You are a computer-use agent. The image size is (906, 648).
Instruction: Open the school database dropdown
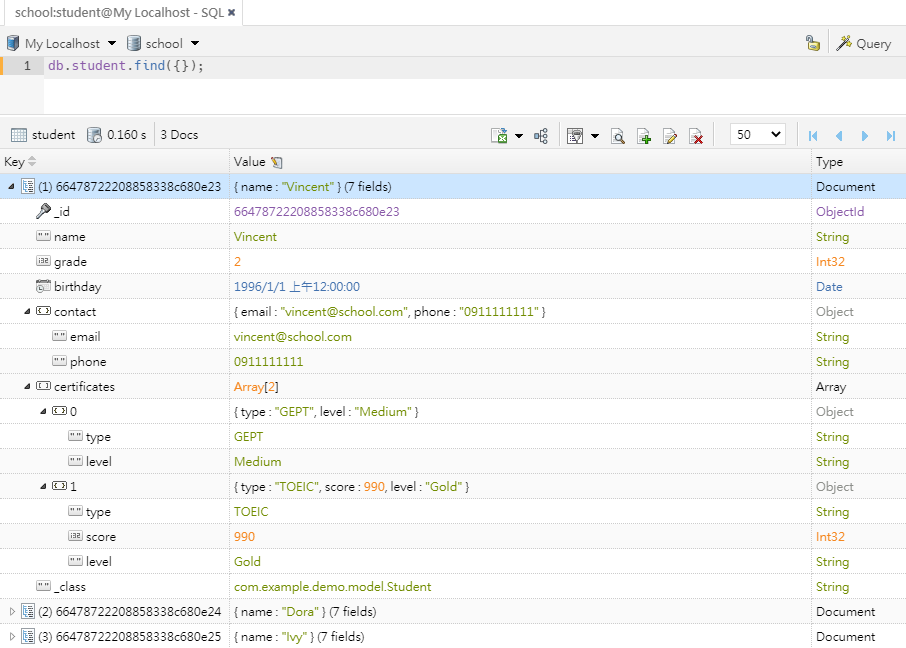coord(195,43)
